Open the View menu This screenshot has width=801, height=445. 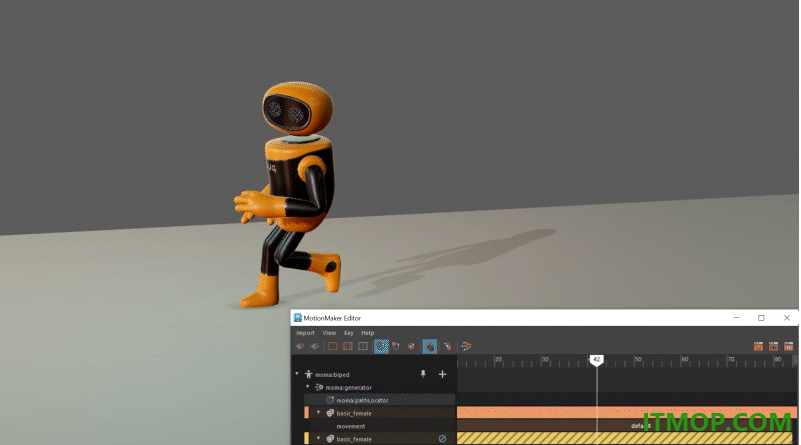pyautogui.click(x=329, y=333)
